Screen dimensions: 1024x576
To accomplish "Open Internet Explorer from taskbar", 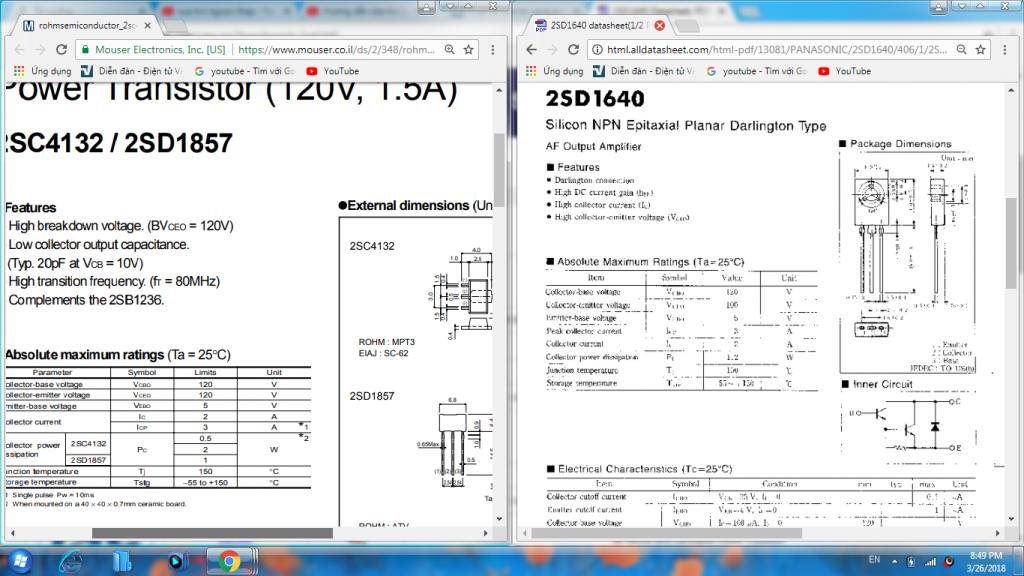I will (71, 561).
